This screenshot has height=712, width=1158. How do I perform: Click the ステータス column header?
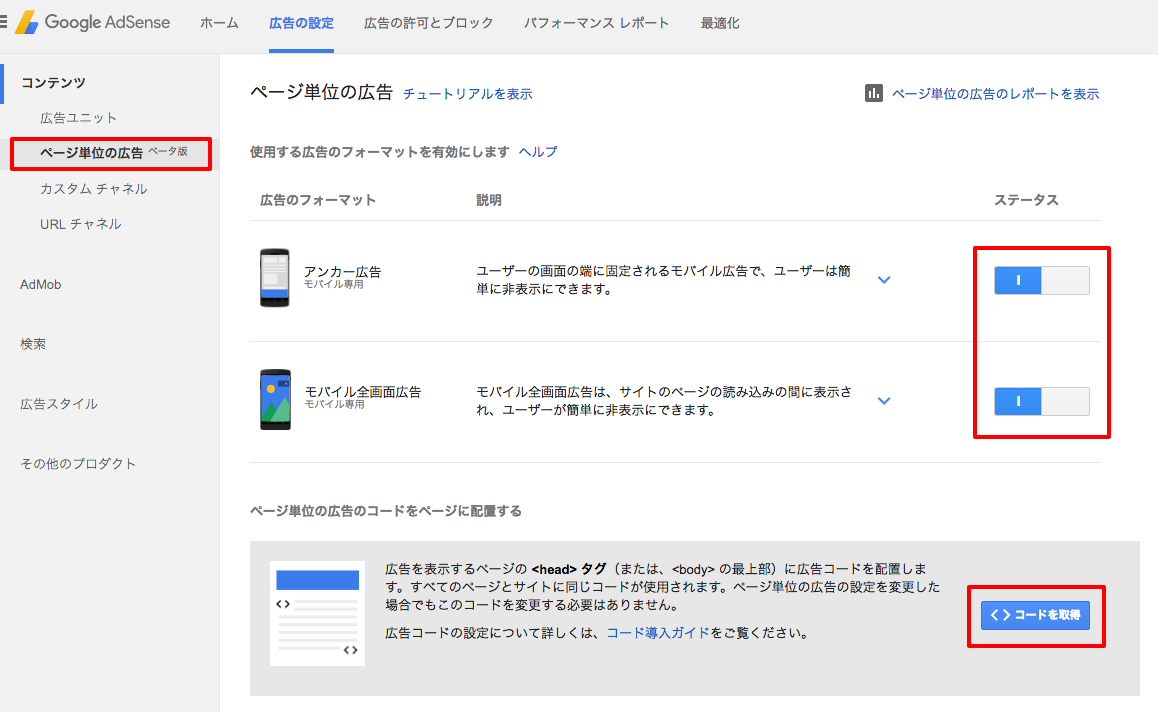click(1026, 200)
